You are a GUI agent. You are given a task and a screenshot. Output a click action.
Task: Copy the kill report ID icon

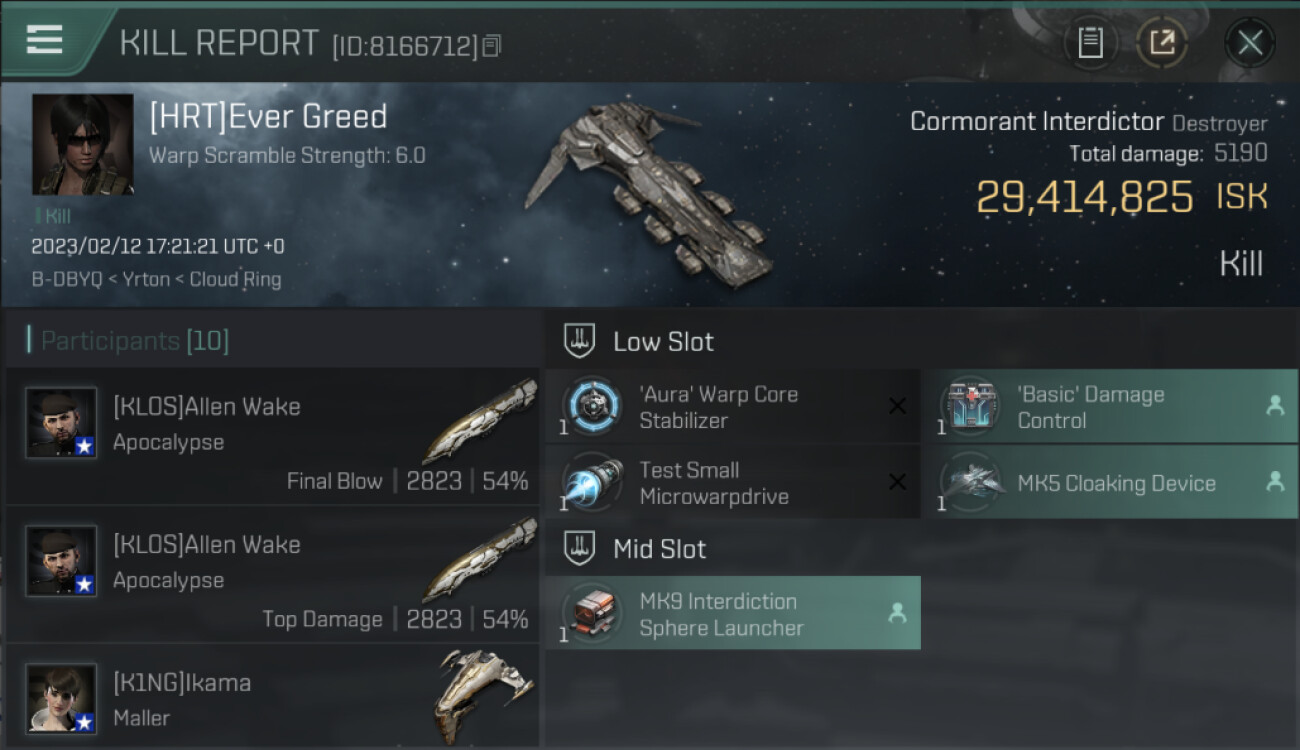coord(491,45)
